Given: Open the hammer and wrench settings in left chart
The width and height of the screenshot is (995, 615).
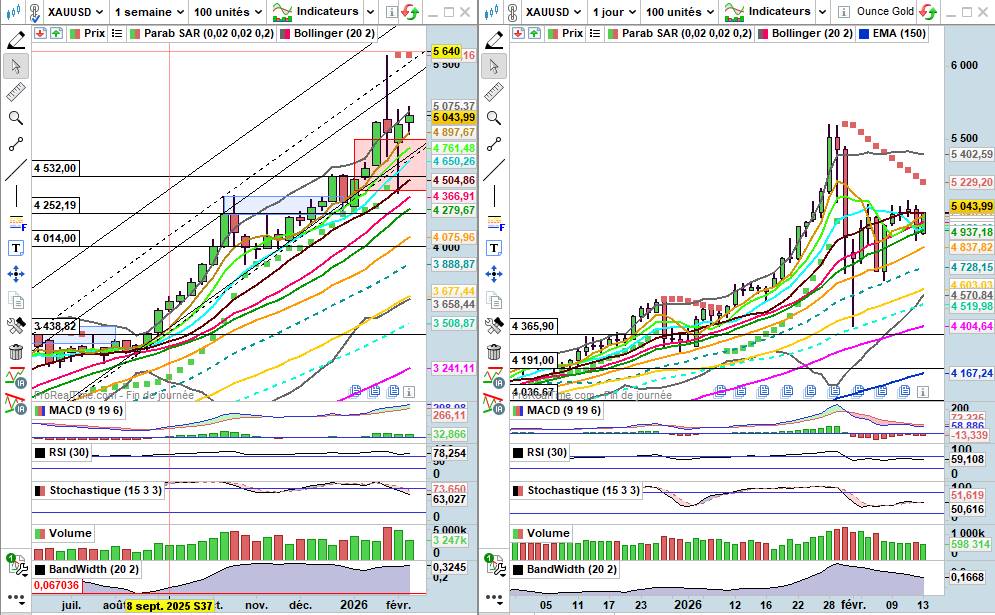Looking at the screenshot, I should 15,325.
